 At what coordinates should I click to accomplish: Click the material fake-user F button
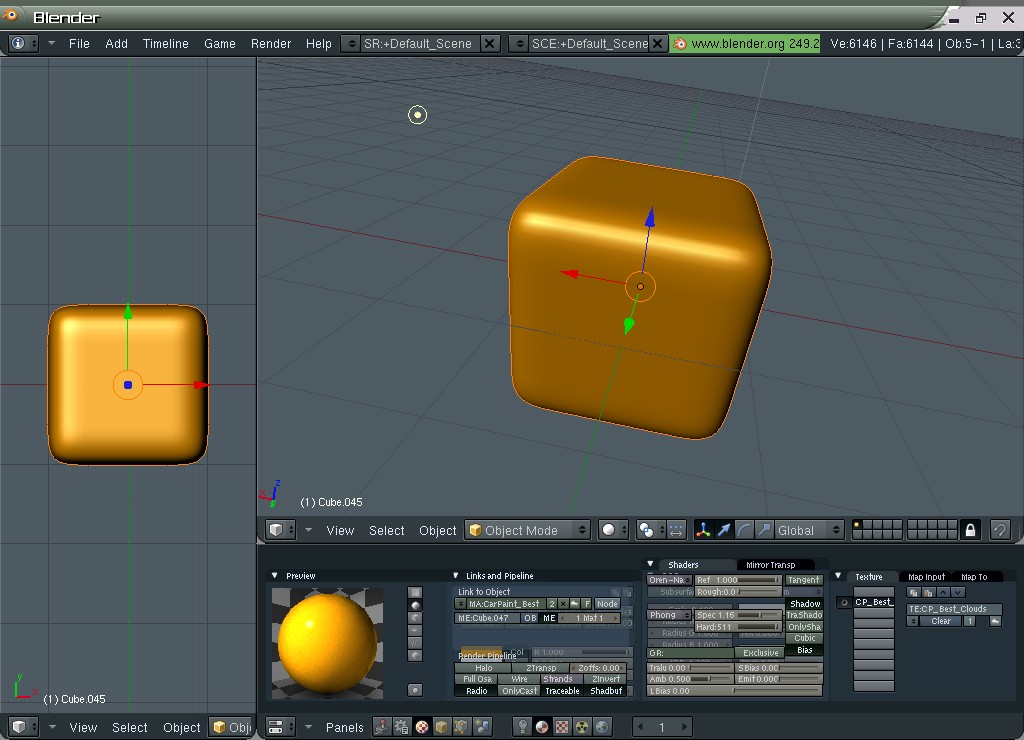[587, 603]
